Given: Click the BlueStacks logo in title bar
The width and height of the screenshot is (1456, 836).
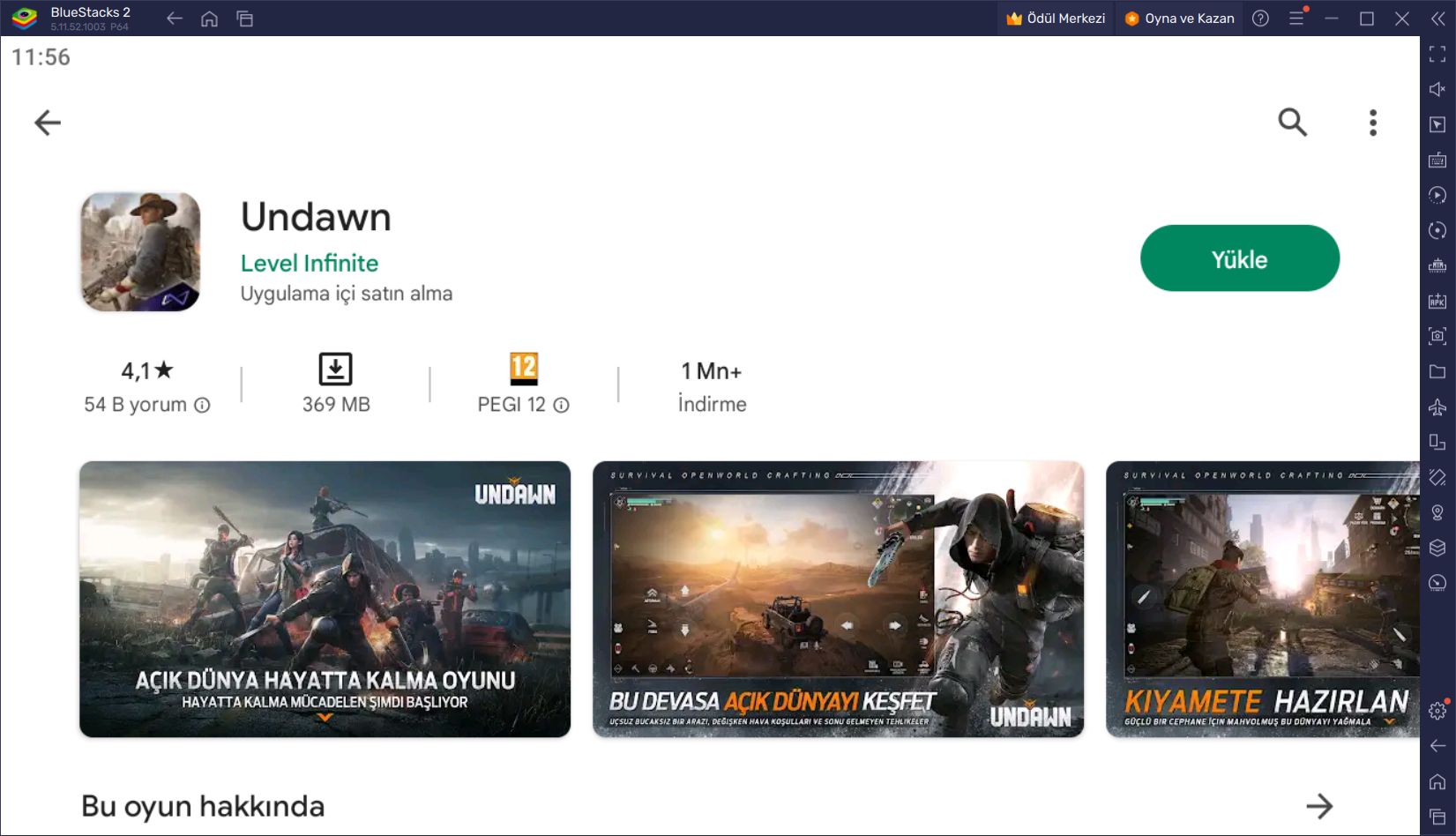Looking at the screenshot, I should tap(24, 18).
